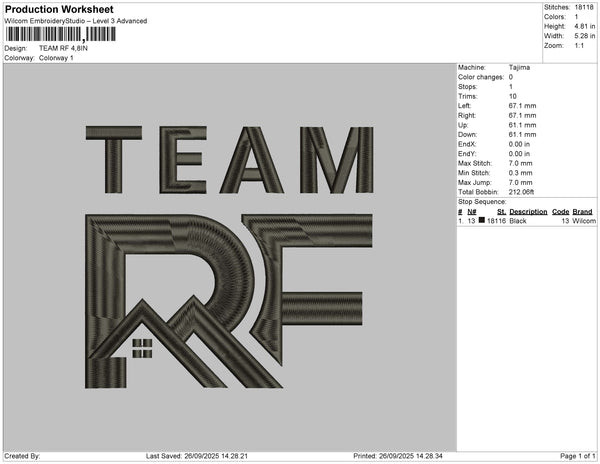Click the barcode under the software name
600x464 pixels.
(60, 34)
